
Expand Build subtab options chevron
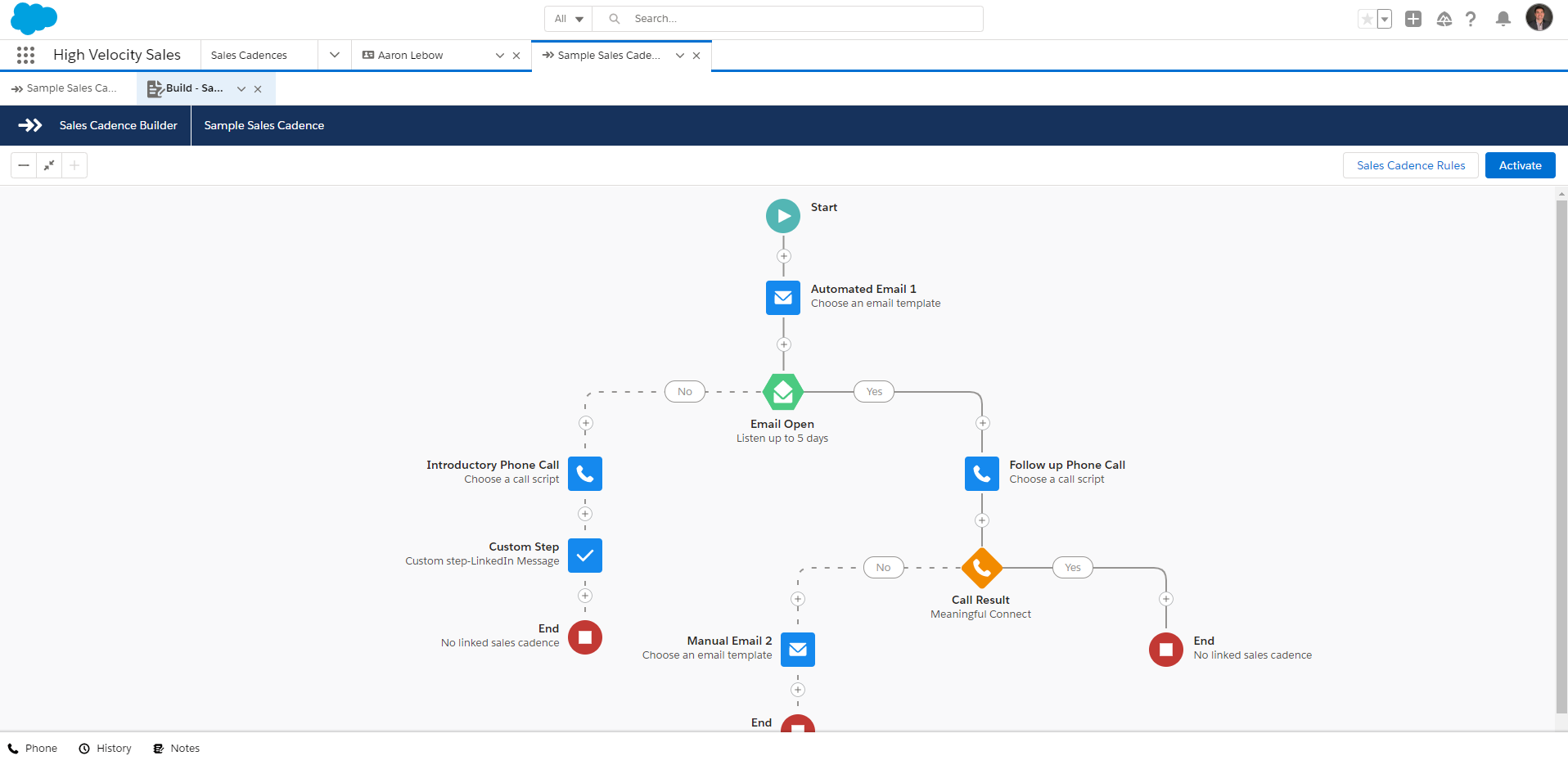(x=241, y=89)
